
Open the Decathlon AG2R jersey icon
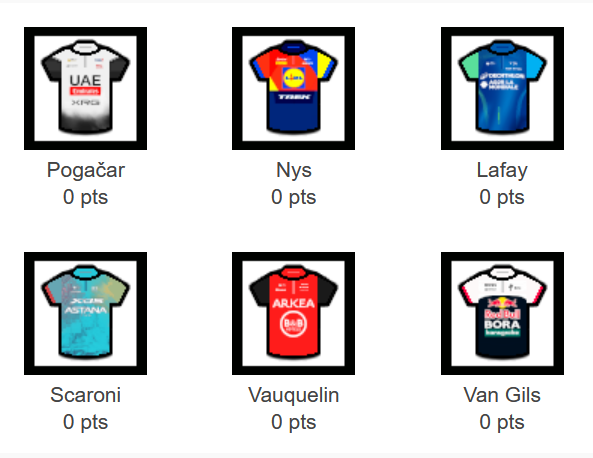coord(502,87)
